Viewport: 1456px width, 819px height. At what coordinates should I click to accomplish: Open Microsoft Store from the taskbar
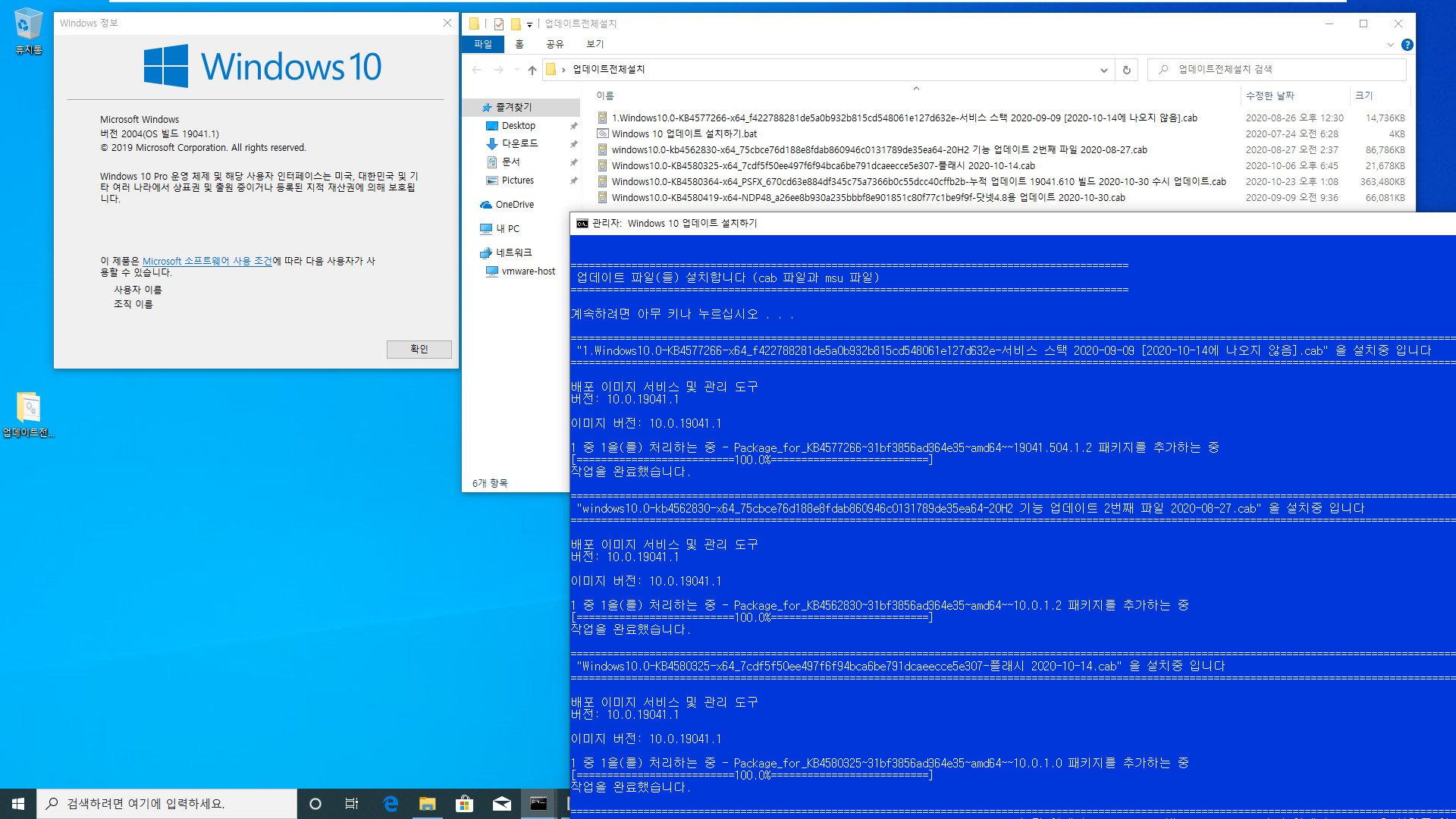(464, 804)
